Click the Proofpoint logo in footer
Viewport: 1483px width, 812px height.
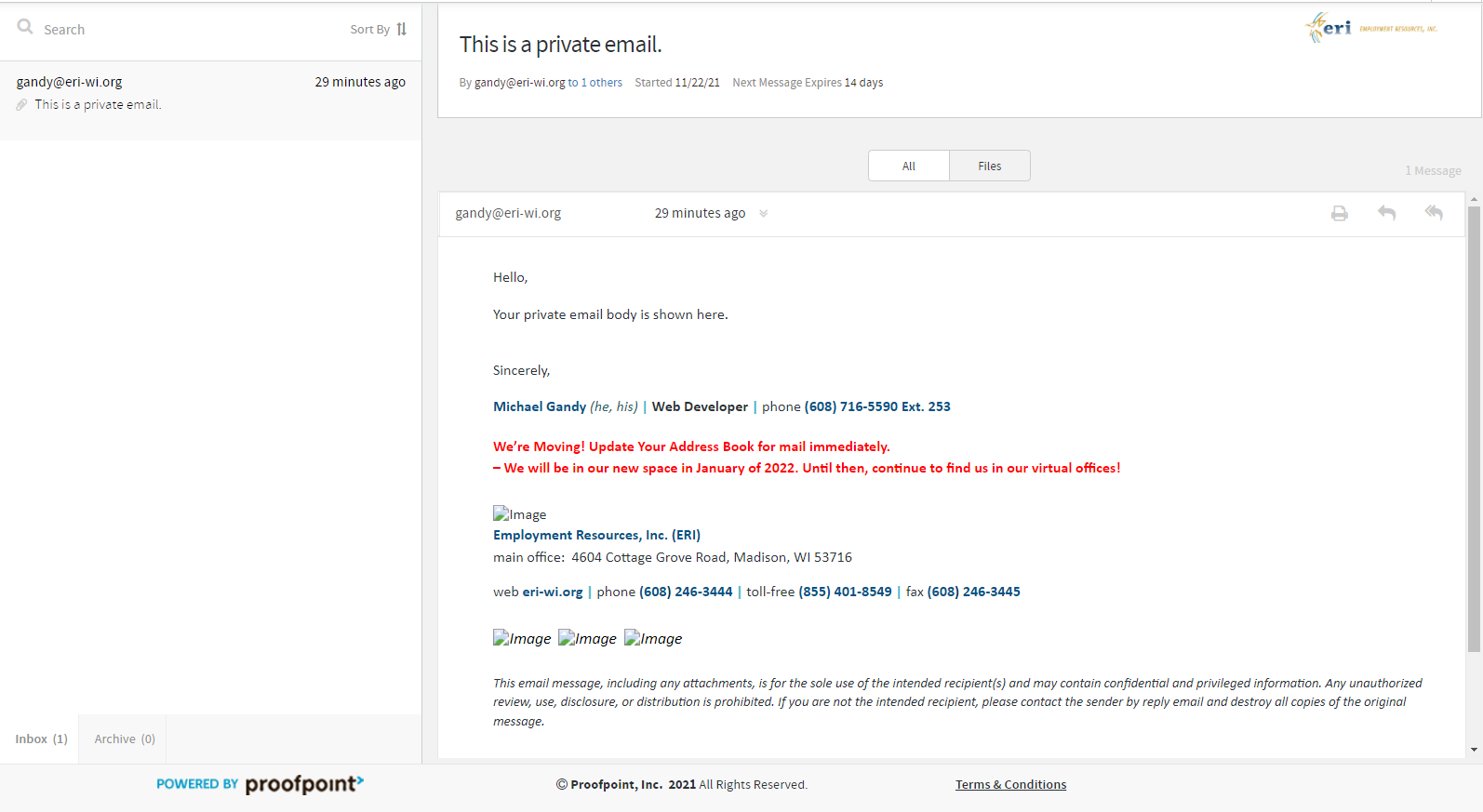point(303,784)
